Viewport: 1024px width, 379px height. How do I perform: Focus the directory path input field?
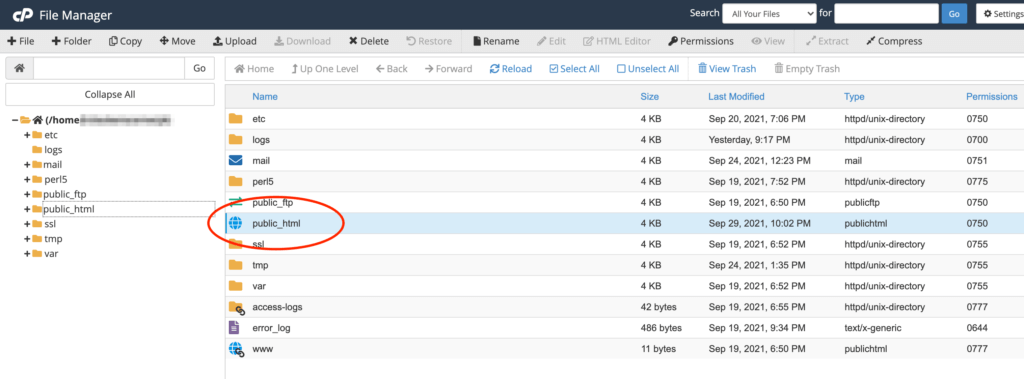(x=109, y=68)
